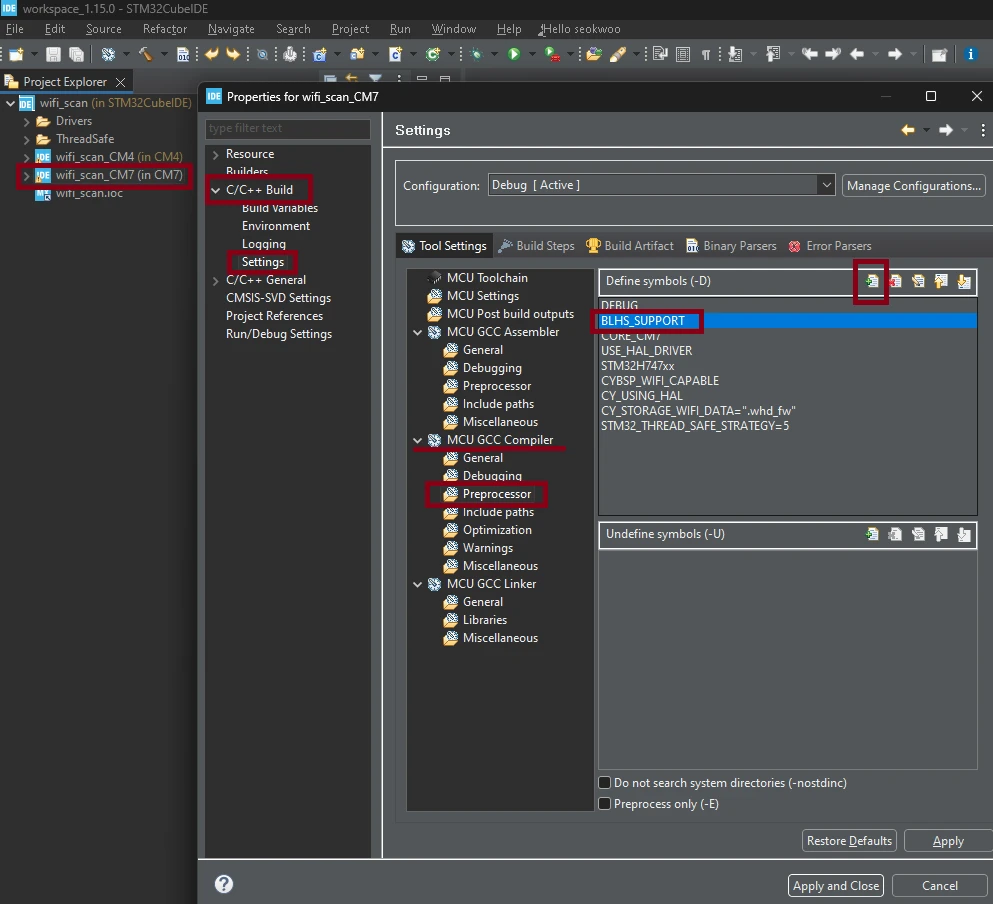Click the Apply and Close button
This screenshot has width=993, height=904.
pyautogui.click(x=835, y=886)
